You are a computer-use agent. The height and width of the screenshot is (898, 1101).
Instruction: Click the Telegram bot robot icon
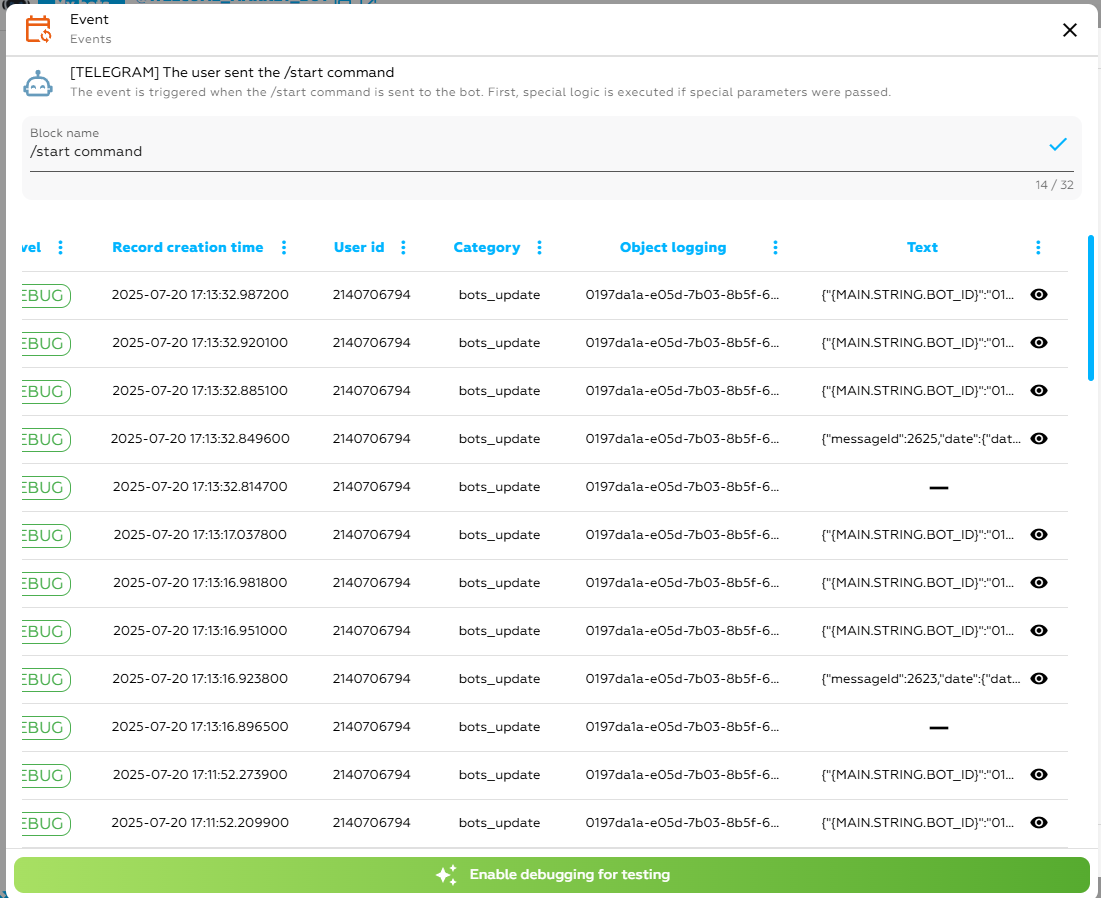tap(38, 83)
